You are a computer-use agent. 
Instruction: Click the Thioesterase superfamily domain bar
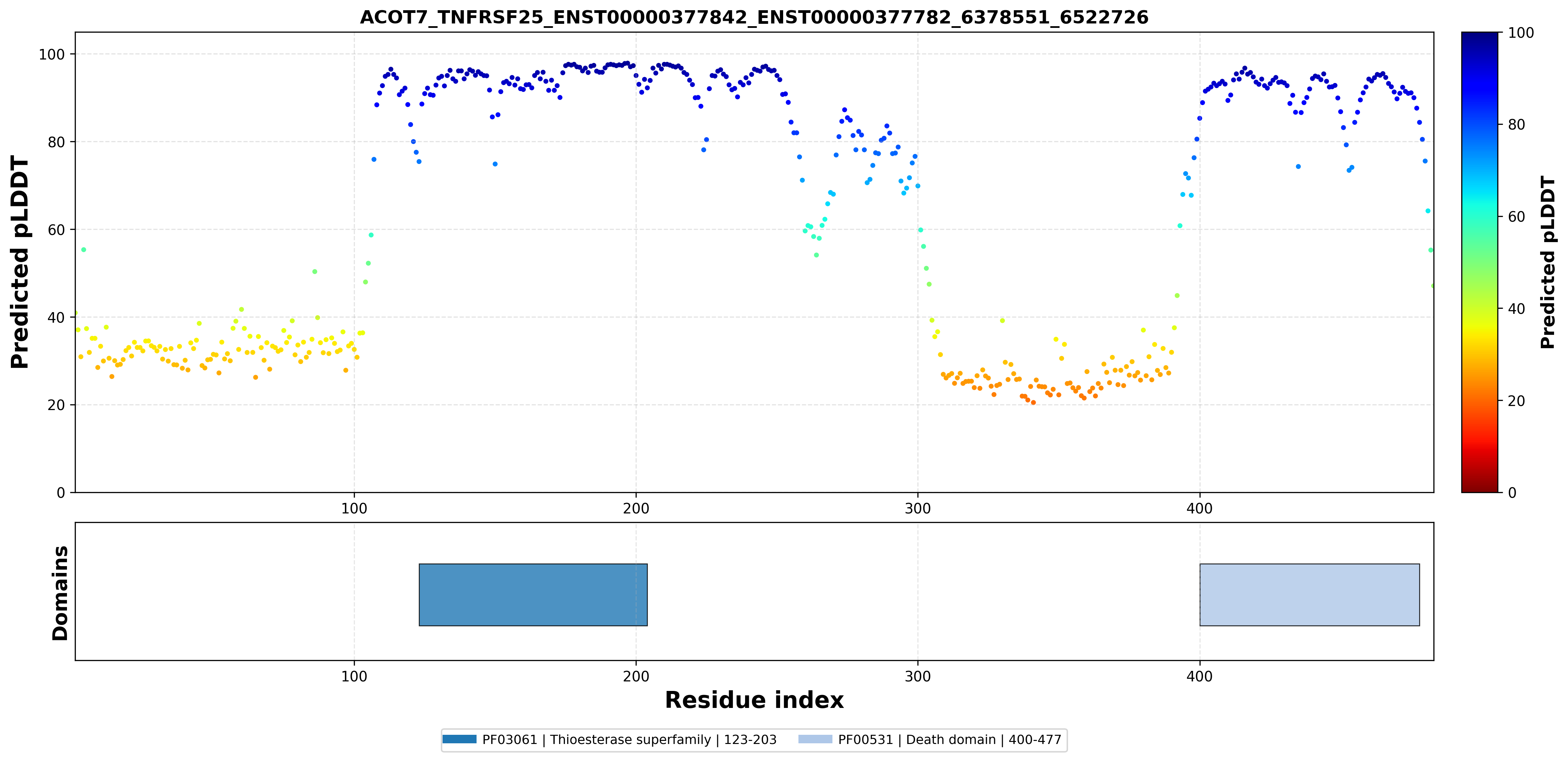click(x=533, y=594)
